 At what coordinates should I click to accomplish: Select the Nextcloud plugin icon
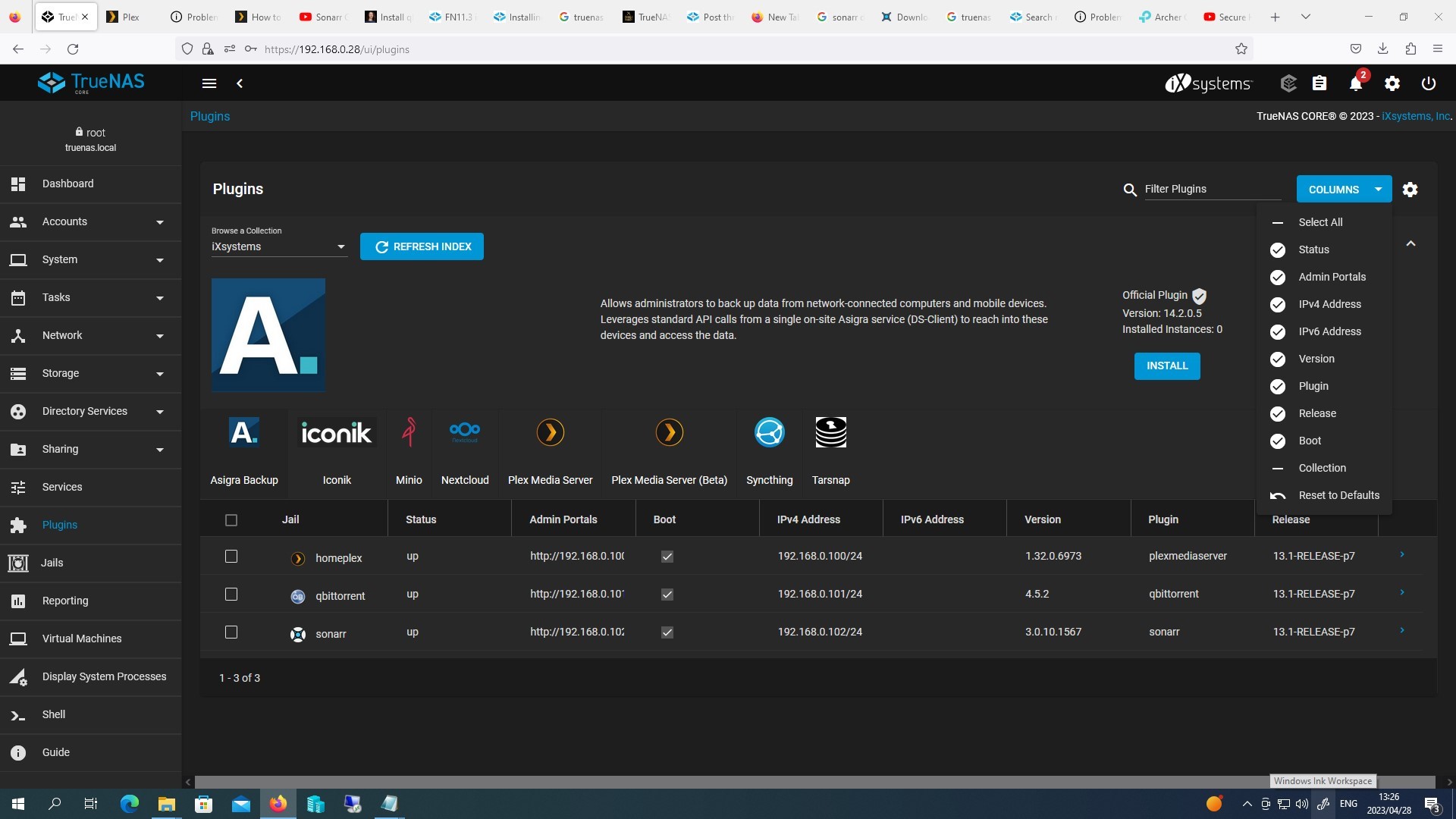pos(465,433)
